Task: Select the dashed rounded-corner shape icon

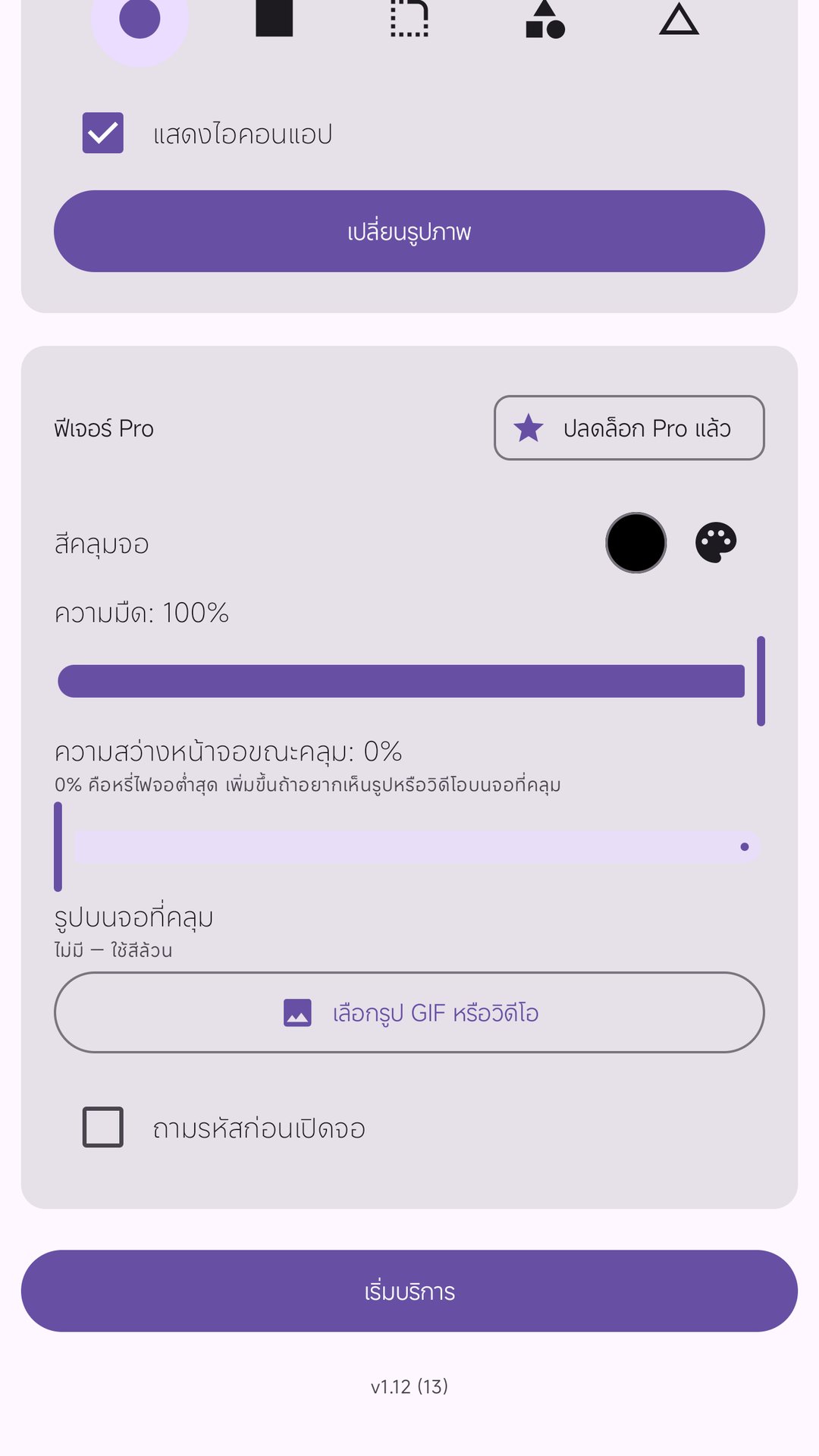Action: click(409, 18)
